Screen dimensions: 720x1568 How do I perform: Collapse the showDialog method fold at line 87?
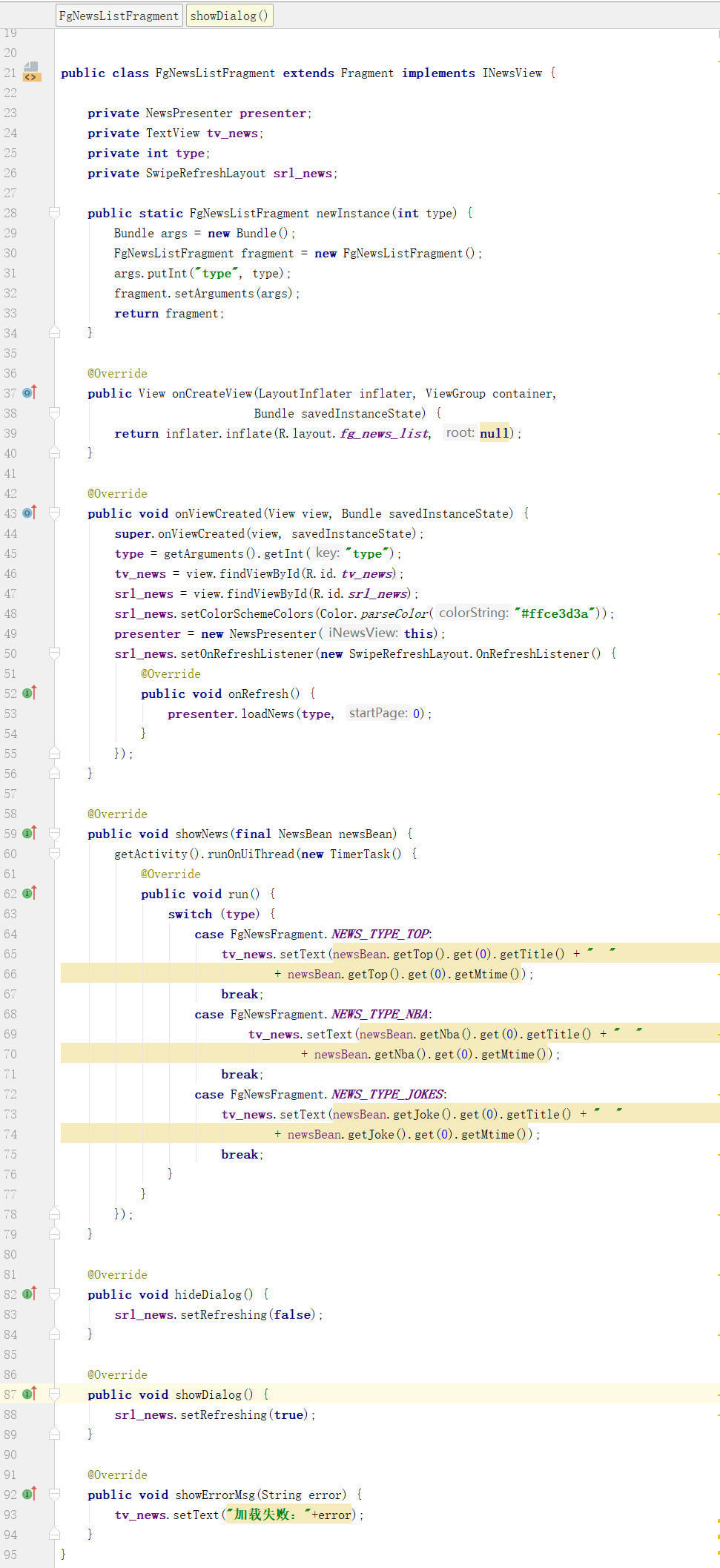pos(54,1394)
